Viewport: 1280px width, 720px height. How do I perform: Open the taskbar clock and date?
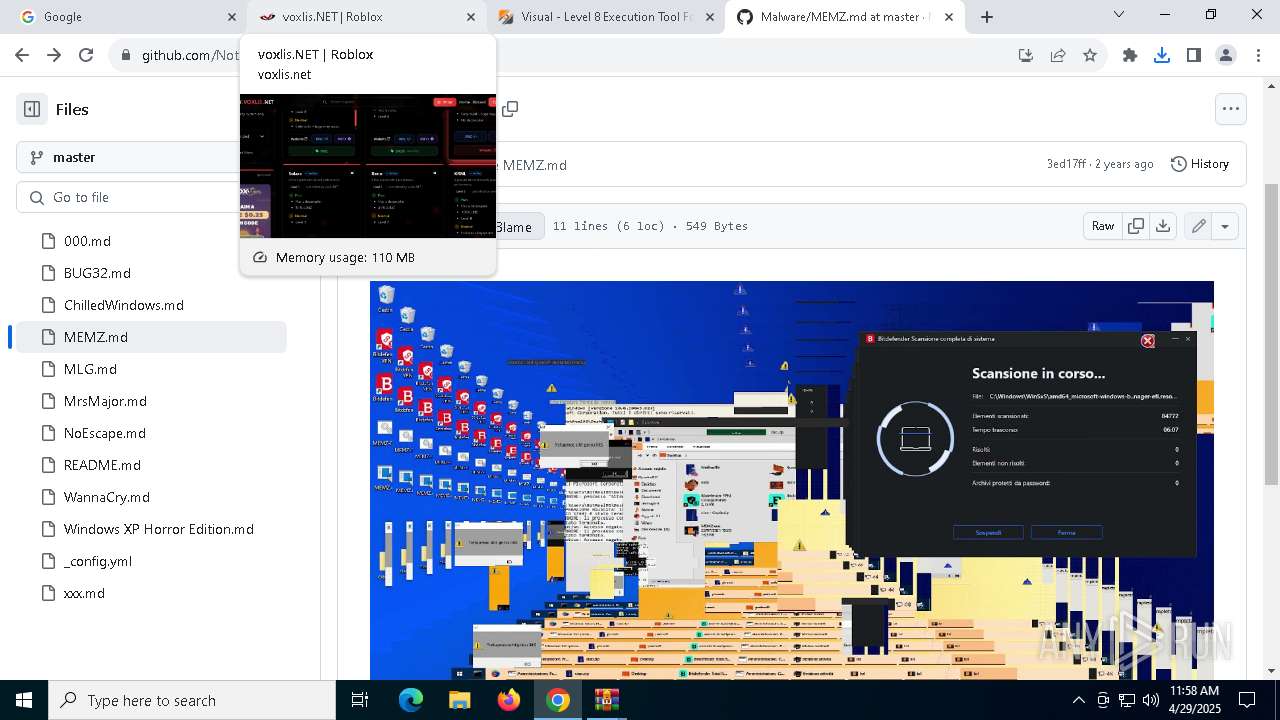tap(1194, 700)
